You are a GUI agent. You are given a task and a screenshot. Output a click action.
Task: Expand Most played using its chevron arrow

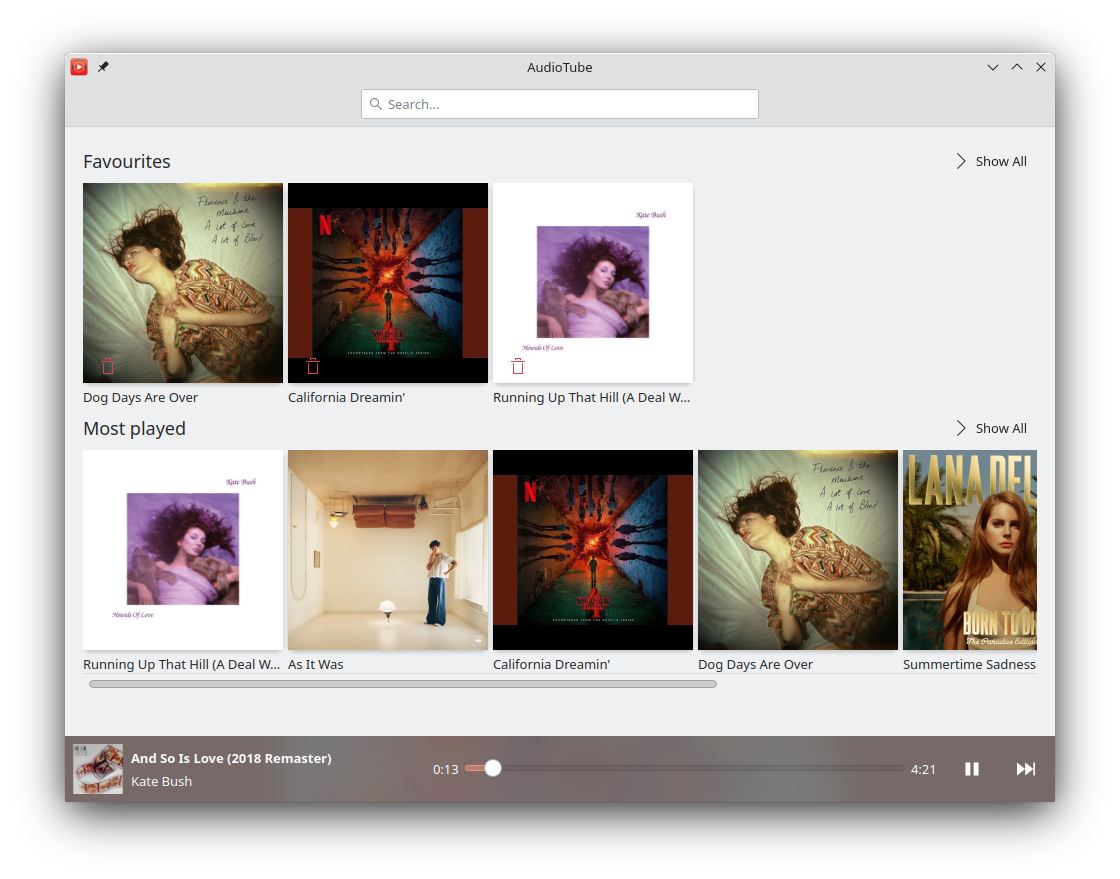pyautogui.click(x=961, y=428)
